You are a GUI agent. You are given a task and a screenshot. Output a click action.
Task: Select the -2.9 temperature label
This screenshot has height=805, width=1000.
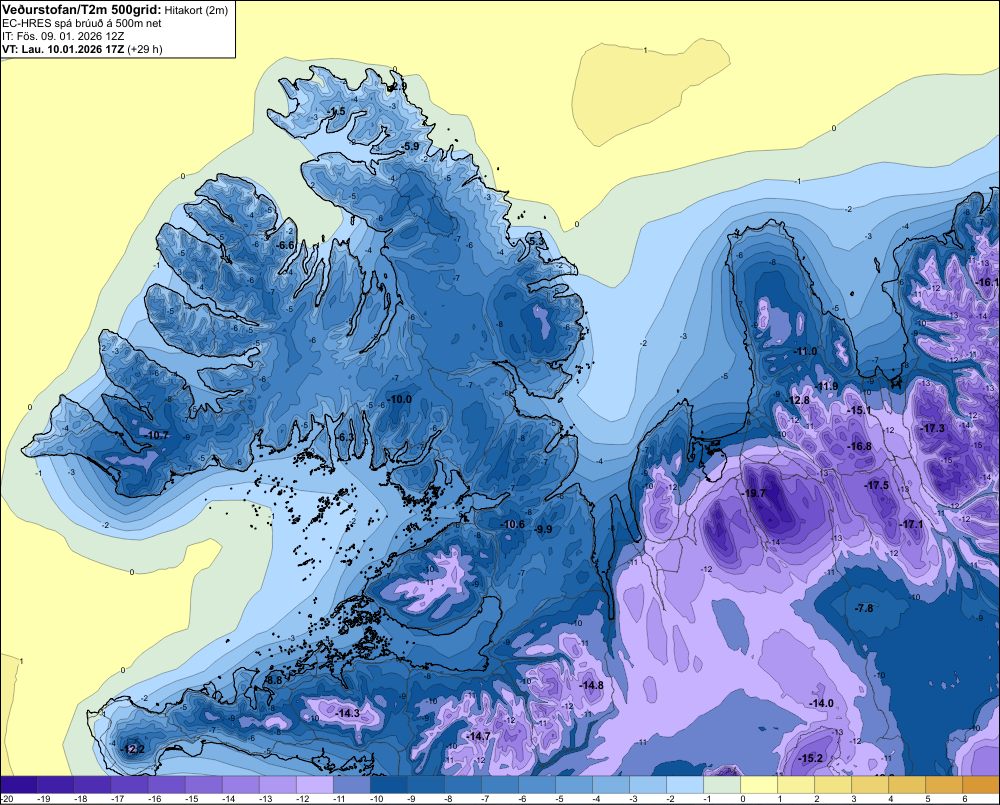pyautogui.click(x=398, y=86)
